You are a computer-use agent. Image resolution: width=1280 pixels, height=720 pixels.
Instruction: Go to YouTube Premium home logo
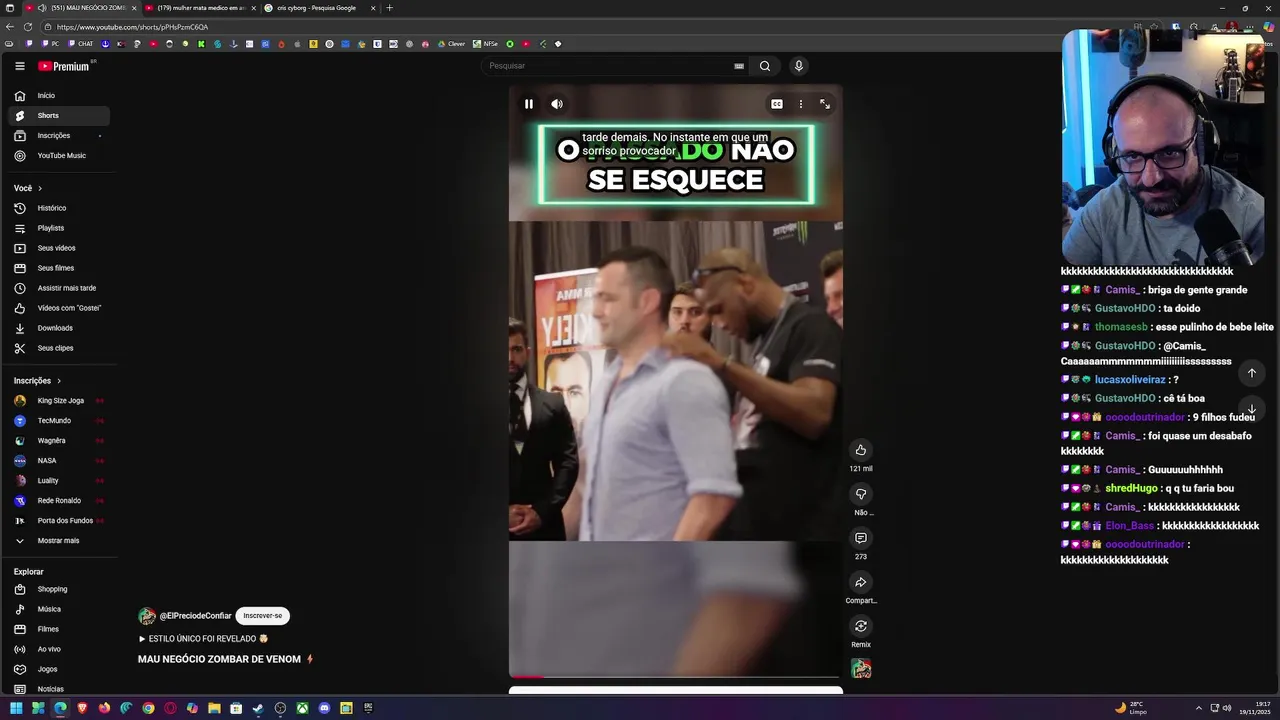click(66, 66)
